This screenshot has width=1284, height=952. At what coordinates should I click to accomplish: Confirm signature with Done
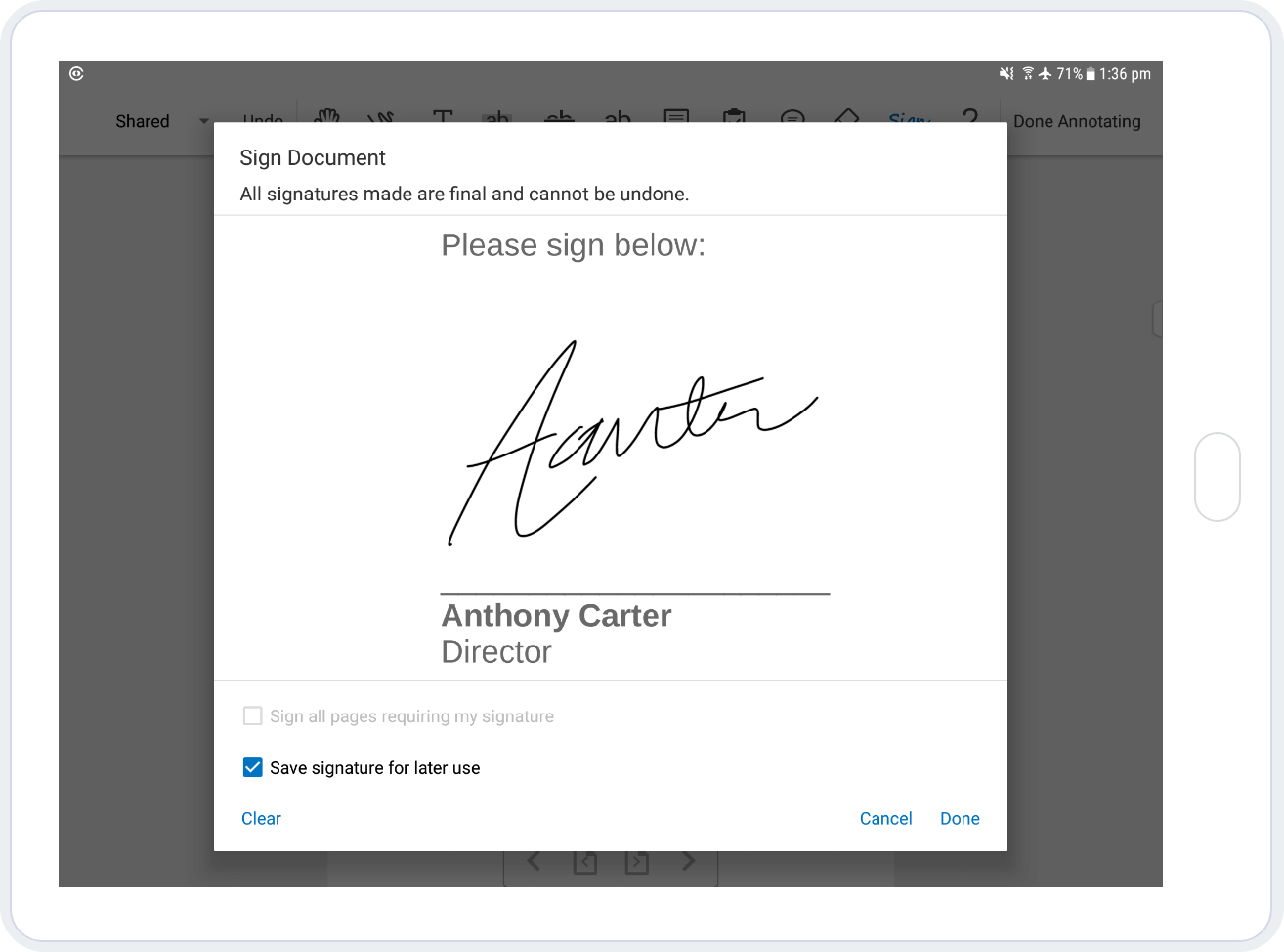[960, 819]
